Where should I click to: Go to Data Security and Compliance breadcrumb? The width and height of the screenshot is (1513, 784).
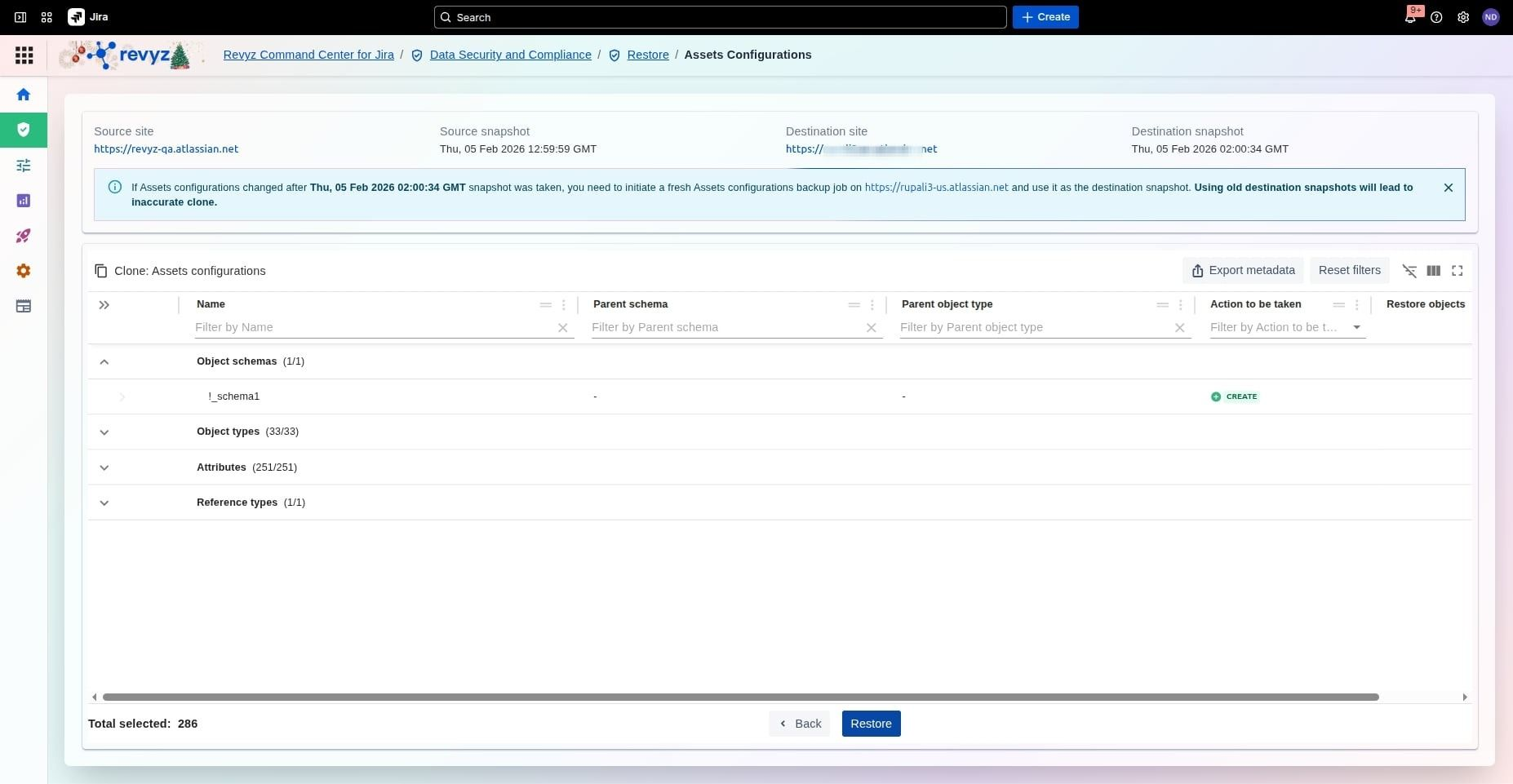pos(510,55)
